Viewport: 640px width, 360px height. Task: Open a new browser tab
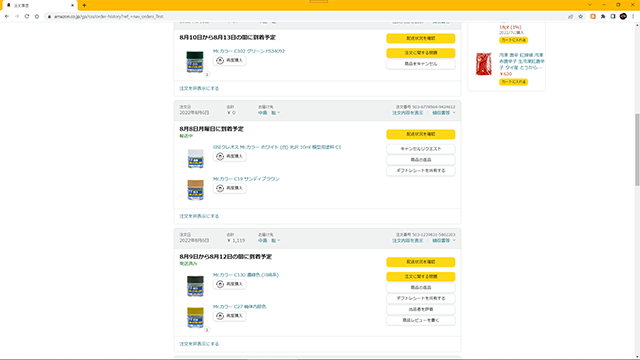[x=84, y=5]
